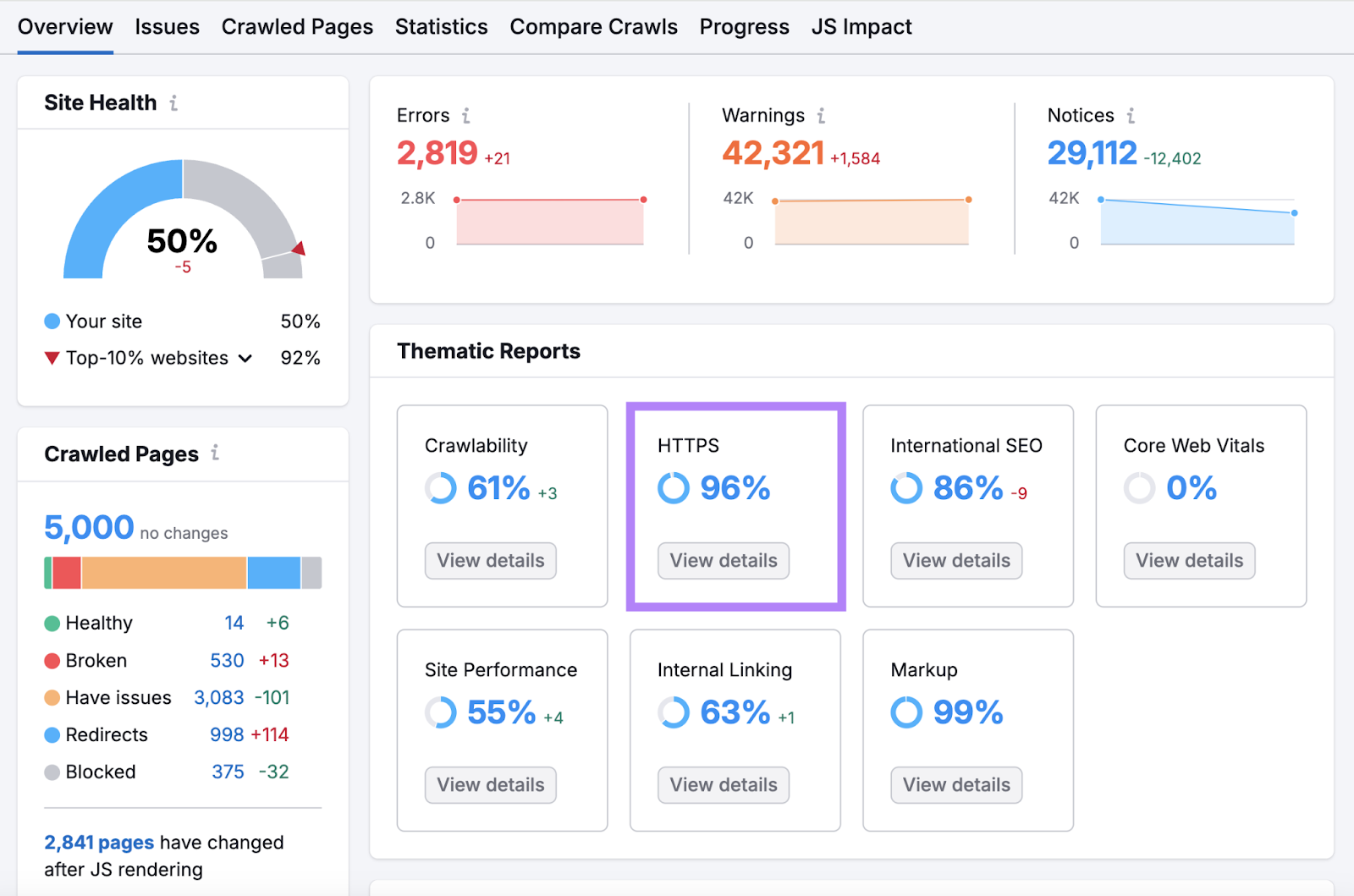Open the 2,841 pages link
The height and width of the screenshot is (896, 1354).
tap(99, 843)
